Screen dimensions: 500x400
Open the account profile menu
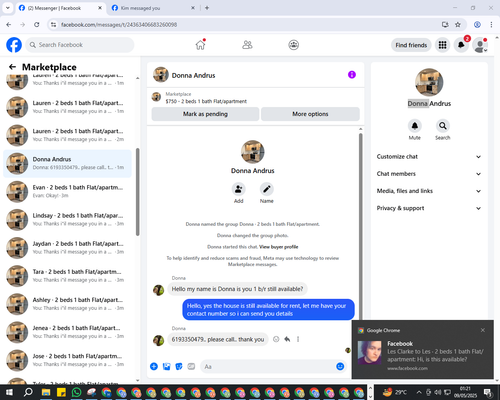click(x=480, y=45)
